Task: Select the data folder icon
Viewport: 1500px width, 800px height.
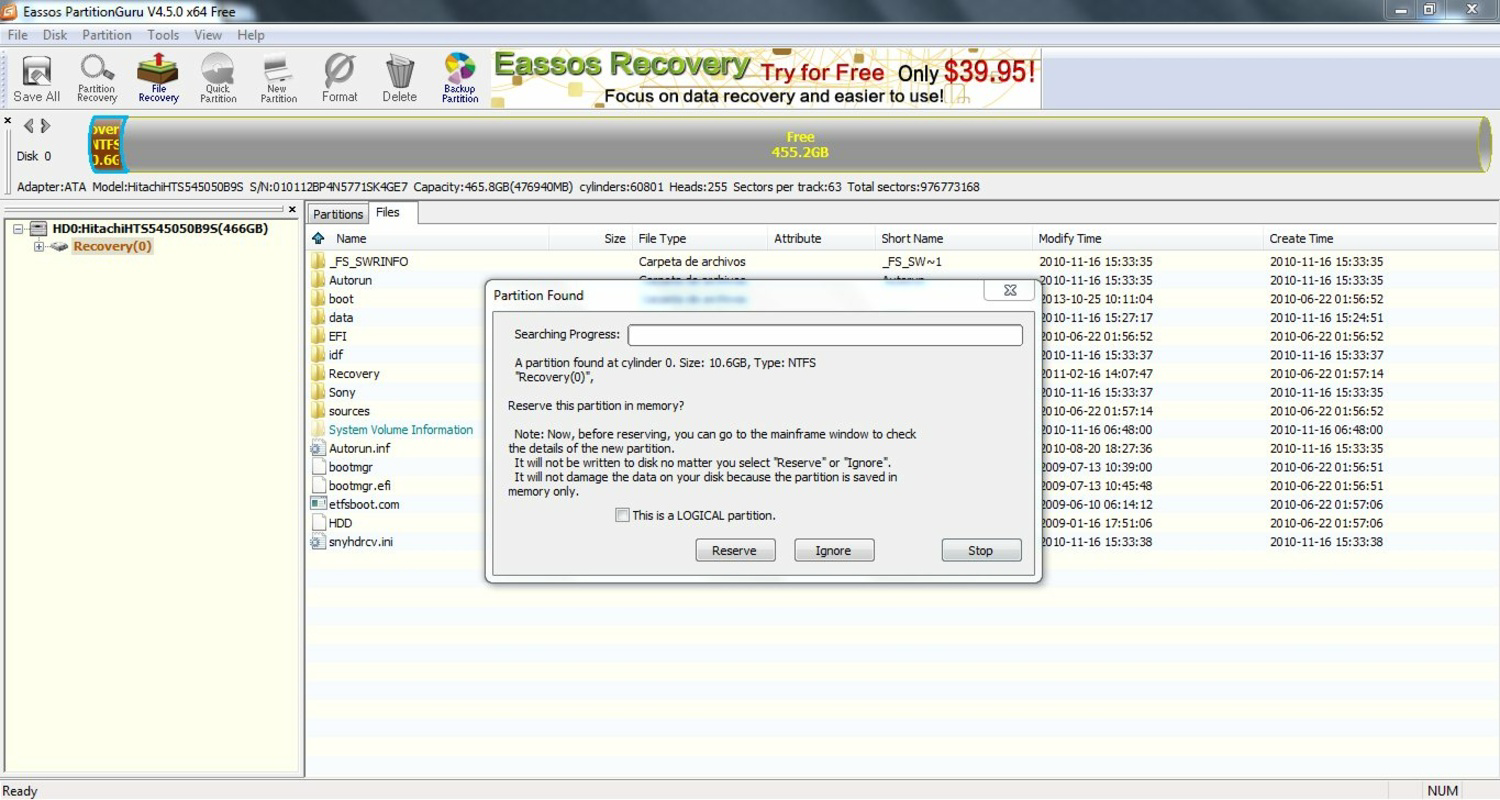Action: (x=318, y=318)
